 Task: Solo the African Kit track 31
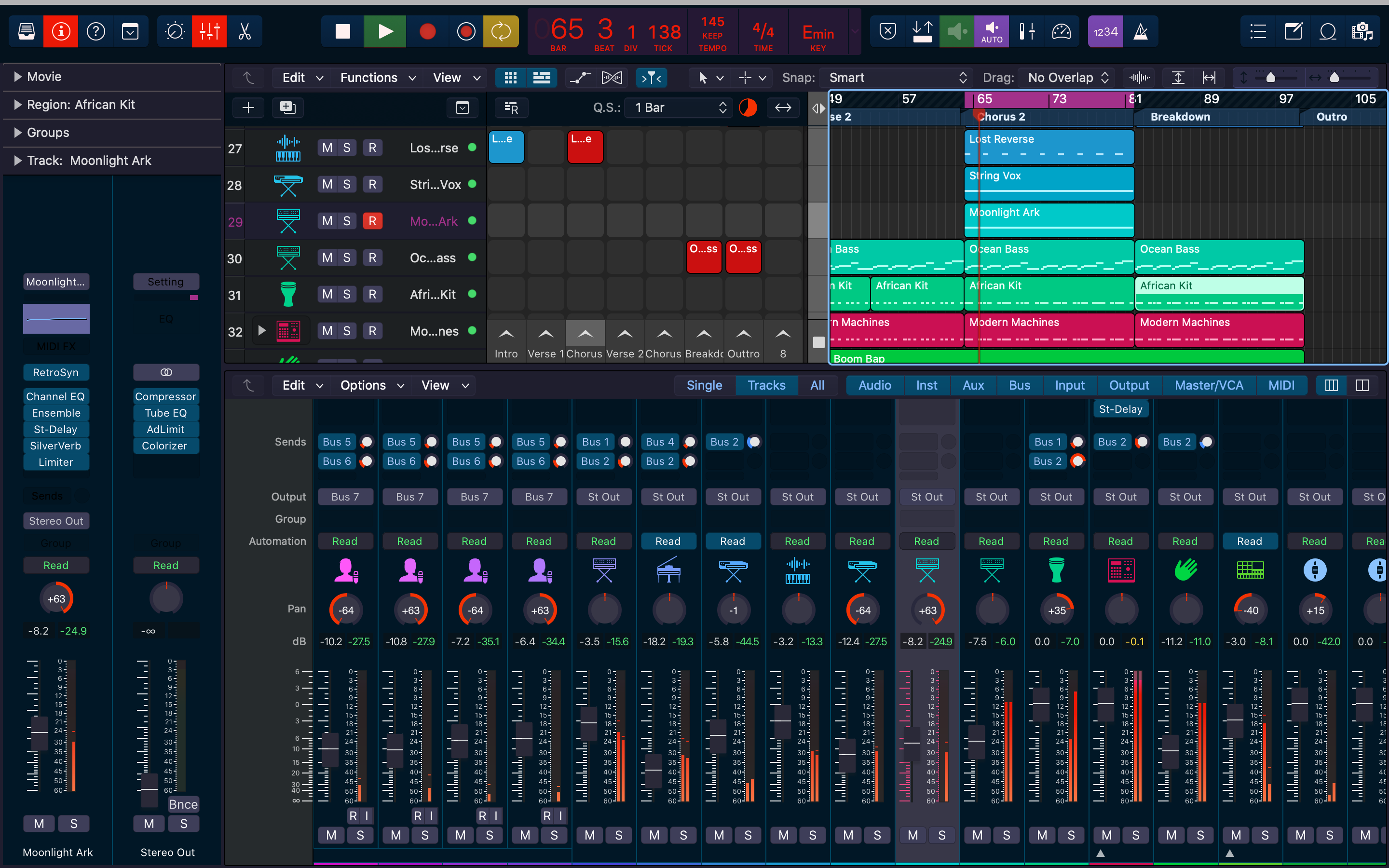click(x=347, y=295)
